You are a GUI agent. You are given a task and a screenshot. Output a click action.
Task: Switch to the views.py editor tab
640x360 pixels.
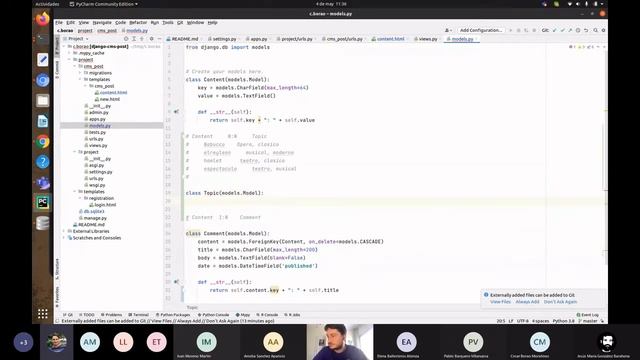426,39
